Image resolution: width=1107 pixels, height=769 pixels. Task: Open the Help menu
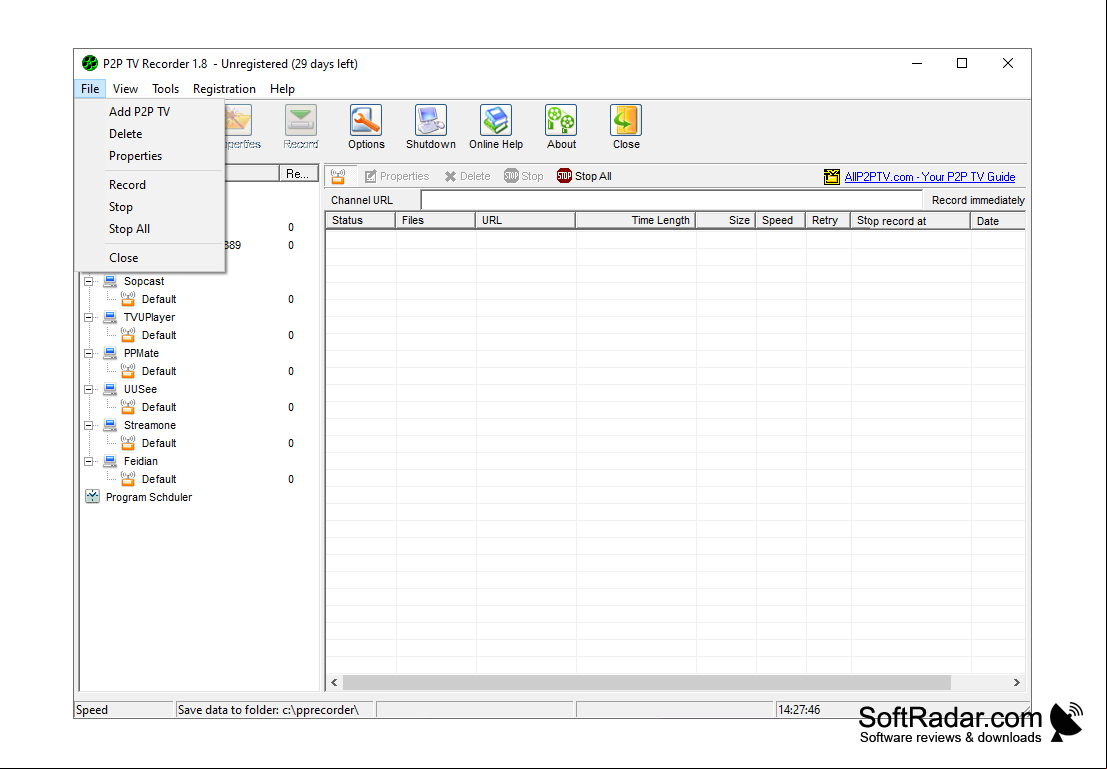pos(282,89)
